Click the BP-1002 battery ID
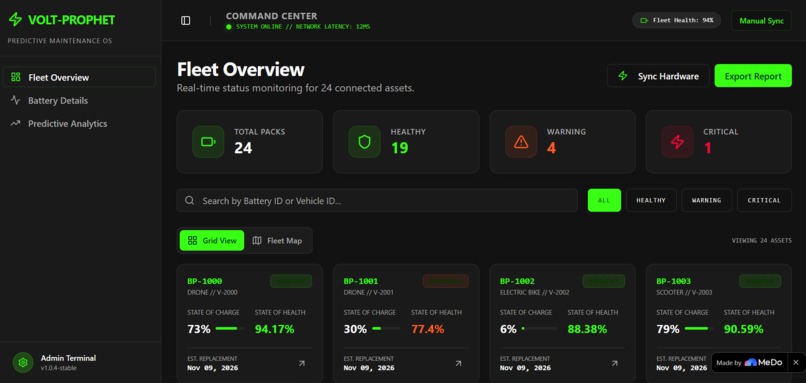This screenshot has height=383, width=806. coord(517,281)
